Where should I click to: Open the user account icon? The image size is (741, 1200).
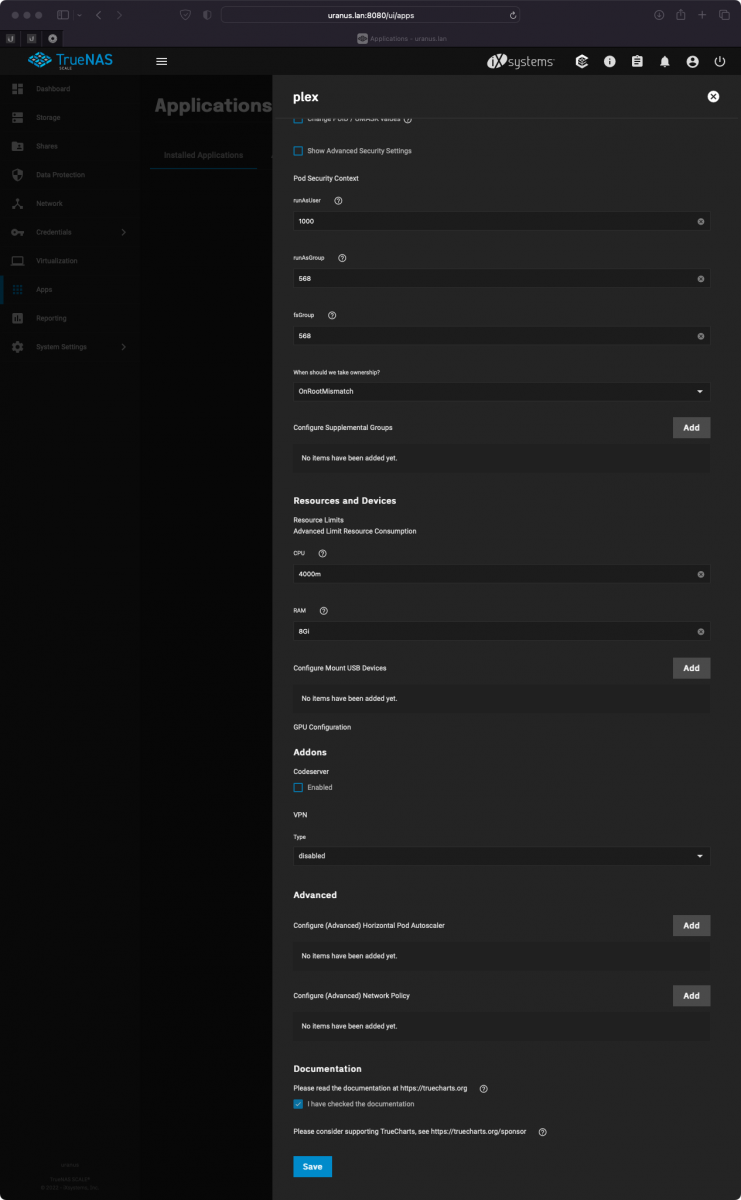tap(692, 61)
